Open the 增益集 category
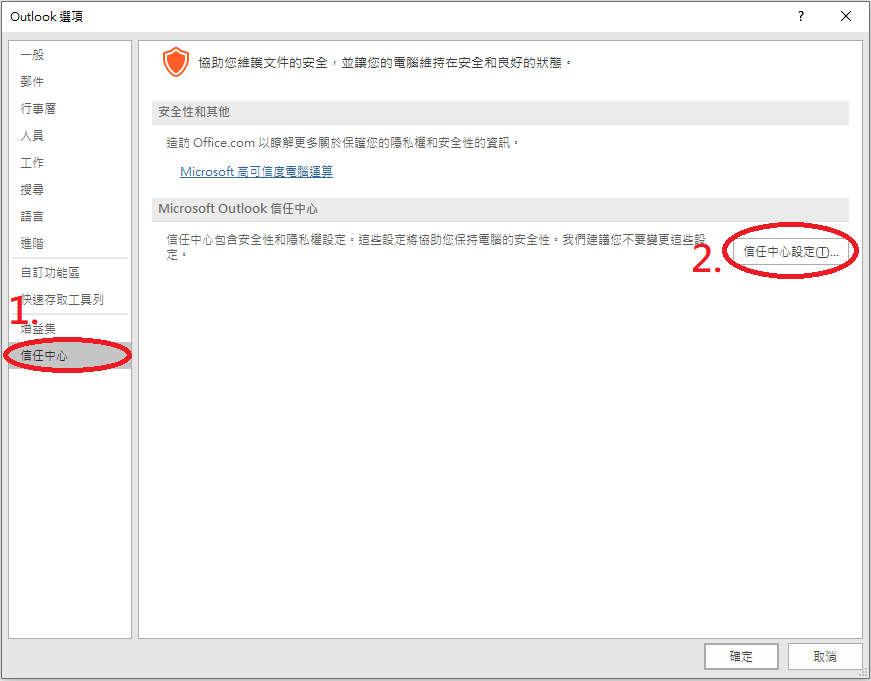Screen dimensions: 871x681 [x=70, y=329]
